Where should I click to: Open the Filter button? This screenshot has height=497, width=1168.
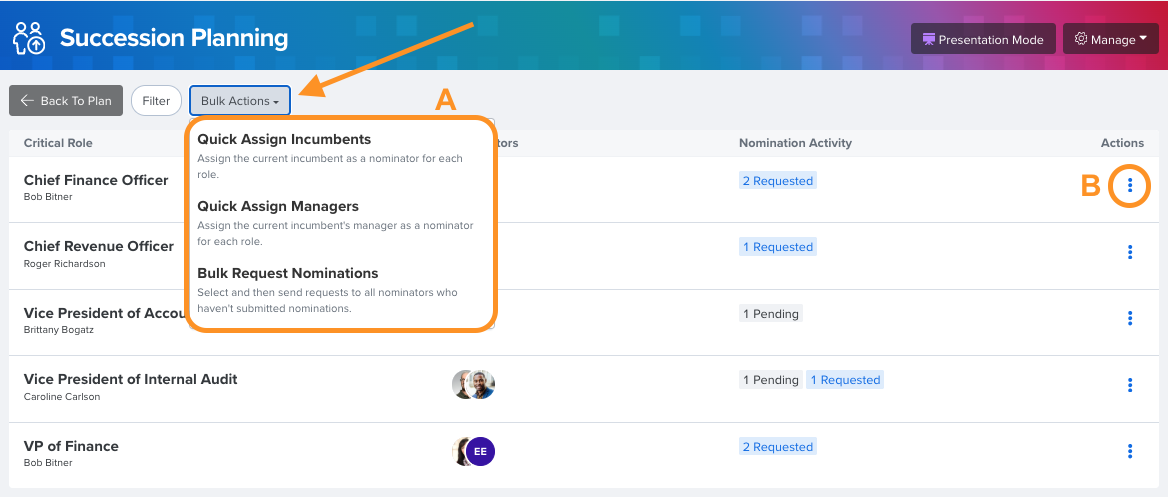point(156,101)
